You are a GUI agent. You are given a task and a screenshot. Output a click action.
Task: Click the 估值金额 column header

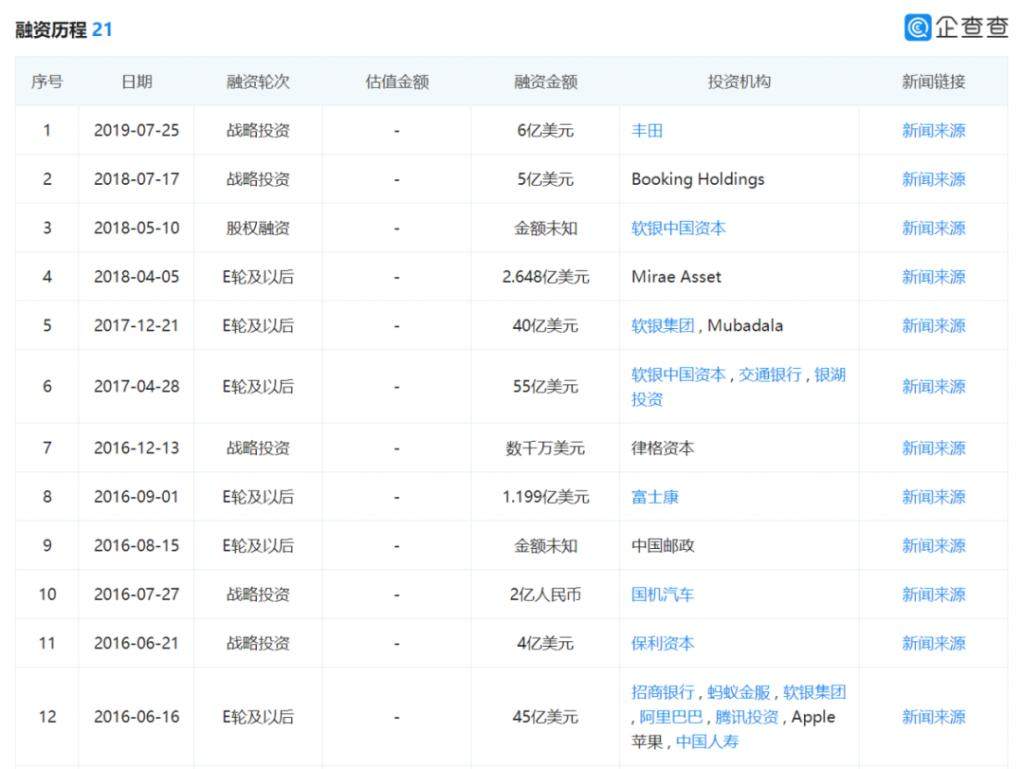(x=397, y=82)
